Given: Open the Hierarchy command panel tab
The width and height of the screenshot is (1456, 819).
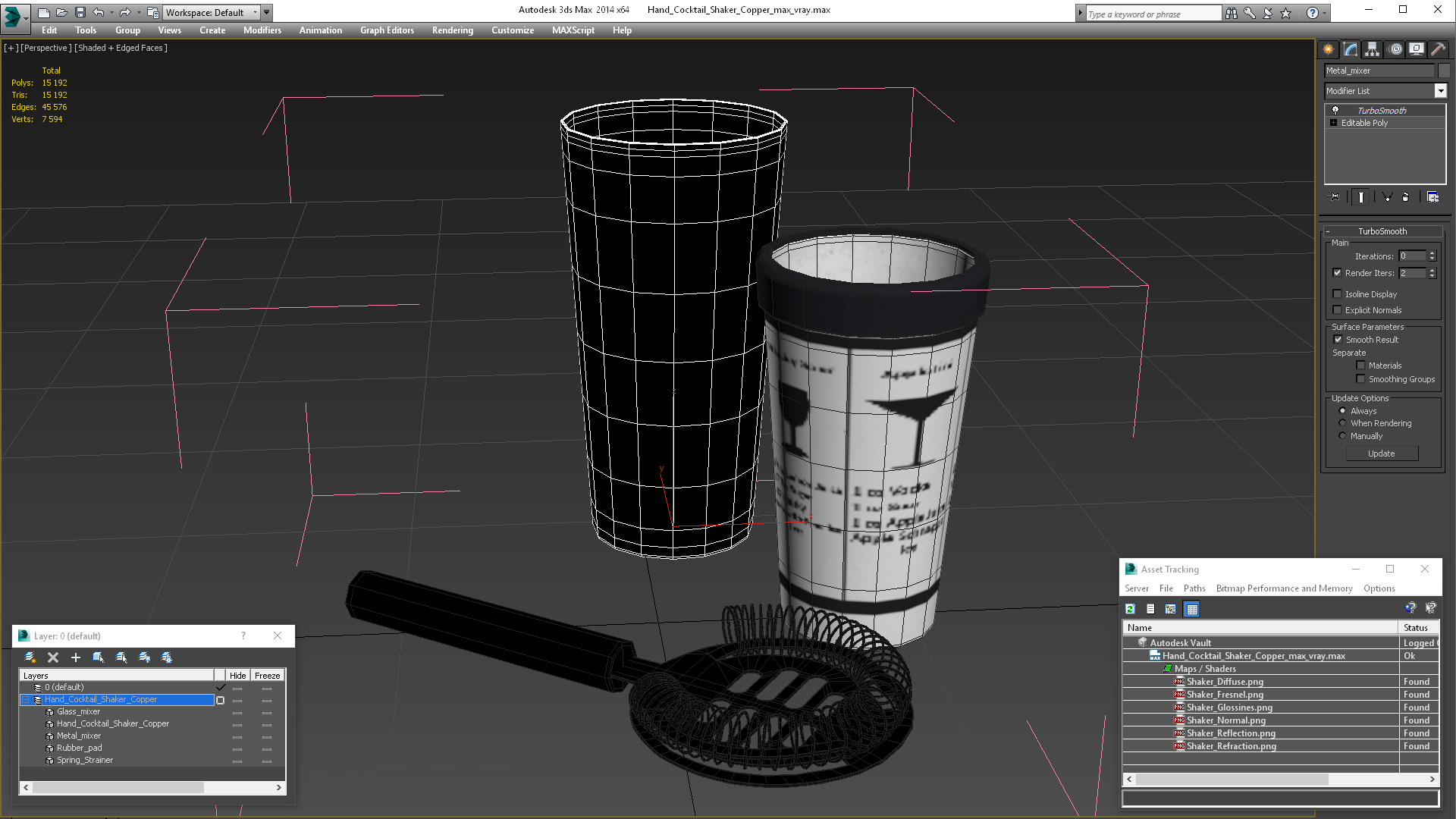Looking at the screenshot, I should pos(1373,49).
